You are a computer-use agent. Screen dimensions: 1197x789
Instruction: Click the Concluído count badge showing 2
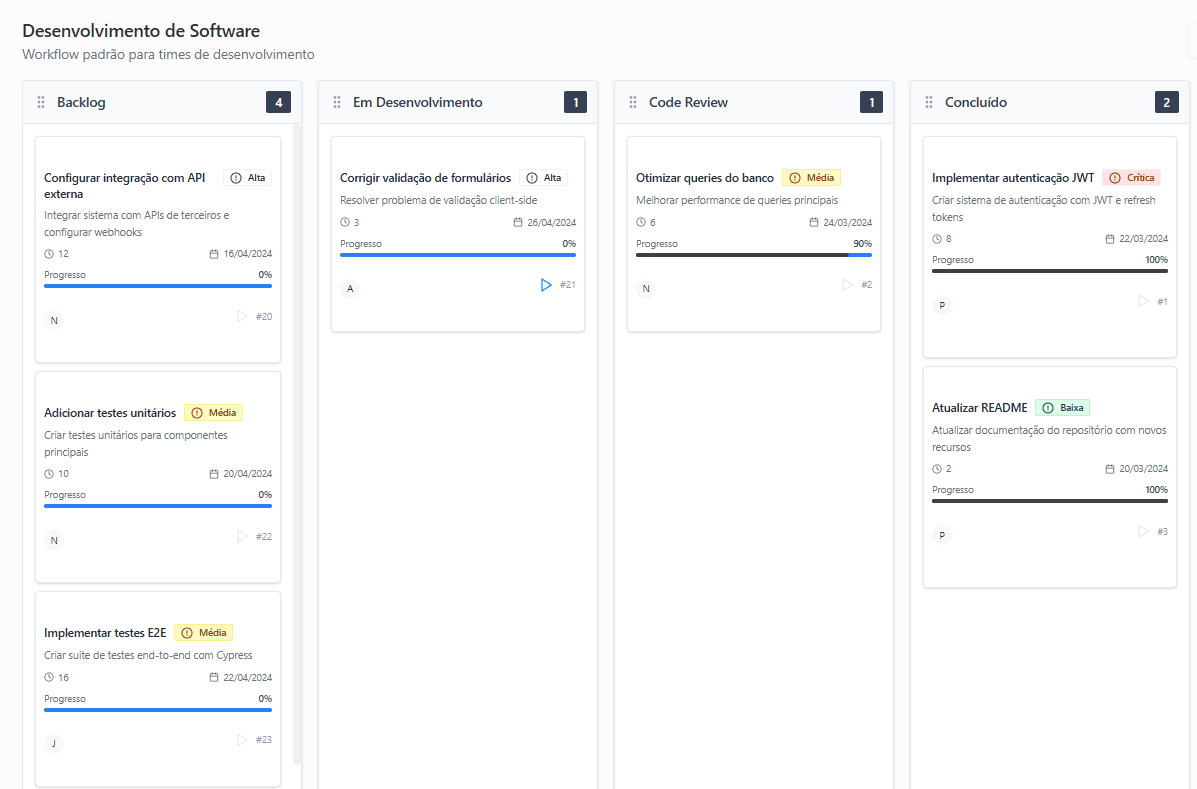click(1167, 101)
